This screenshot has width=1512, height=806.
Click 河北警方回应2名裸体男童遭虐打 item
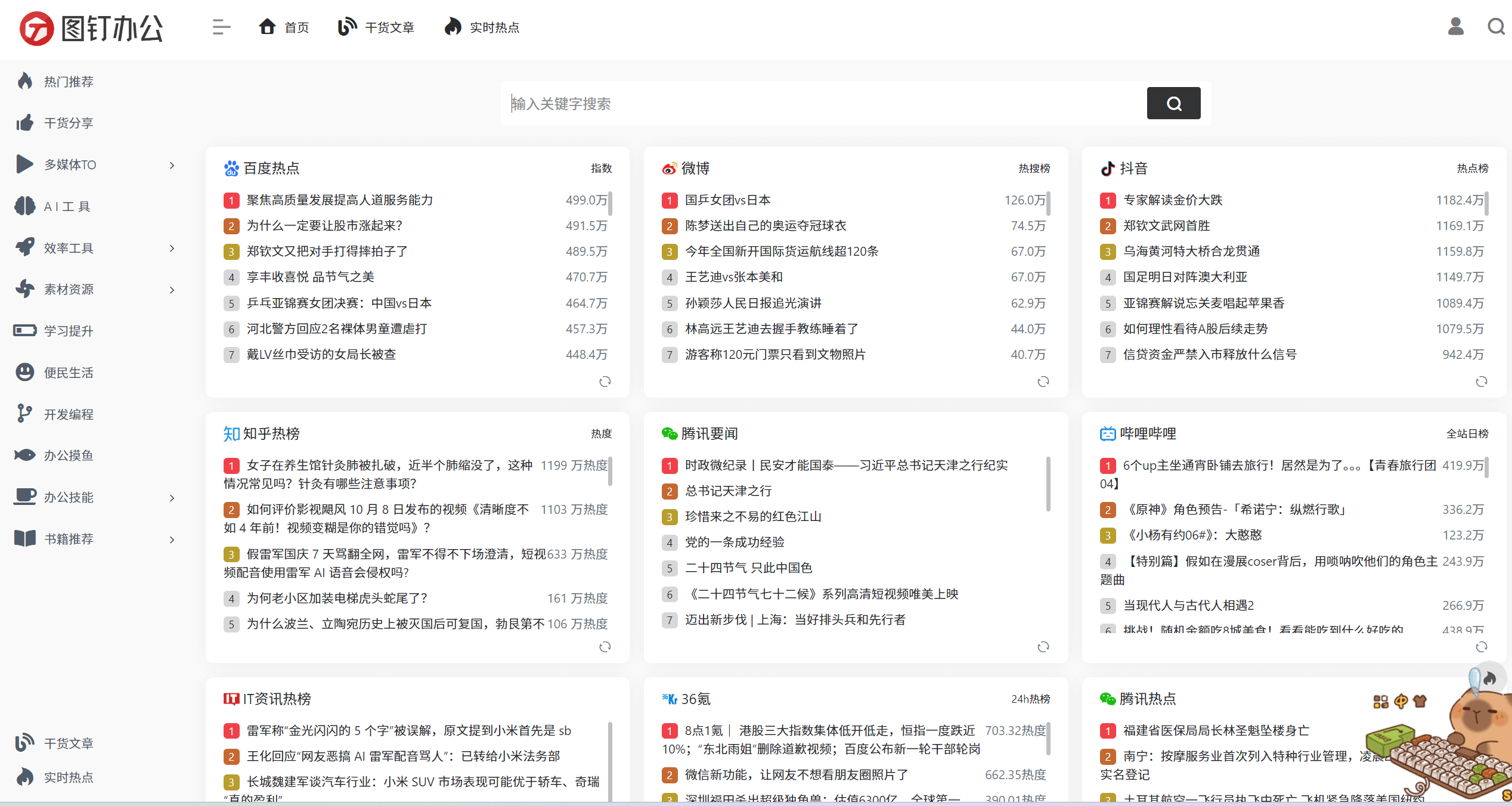click(x=337, y=329)
